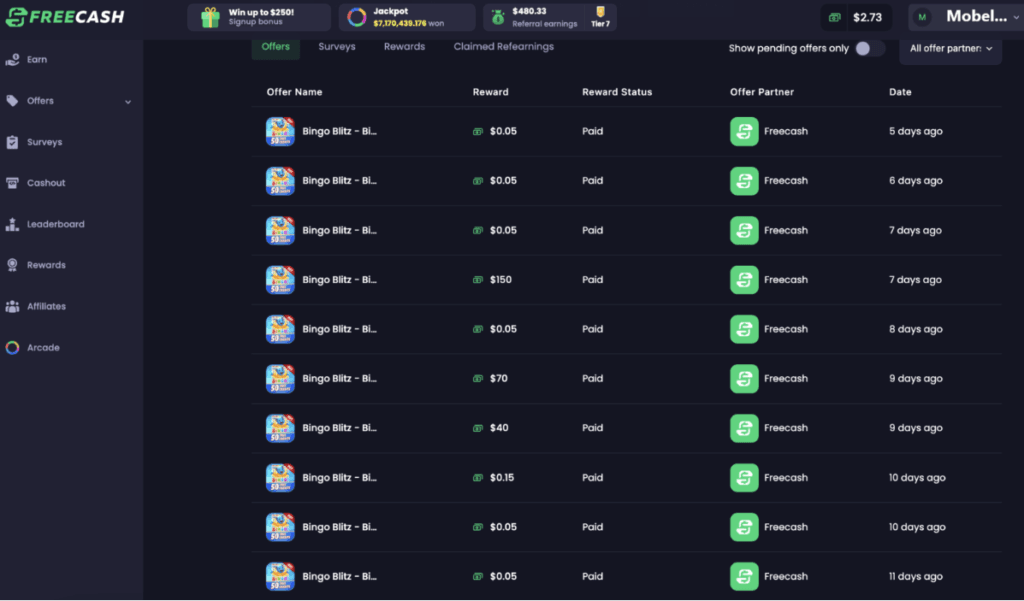The height and width of the screenshot is (601, 1024).
Task: Click Freecash partner icon in $40 row
Action: click(x=744, y=429)
